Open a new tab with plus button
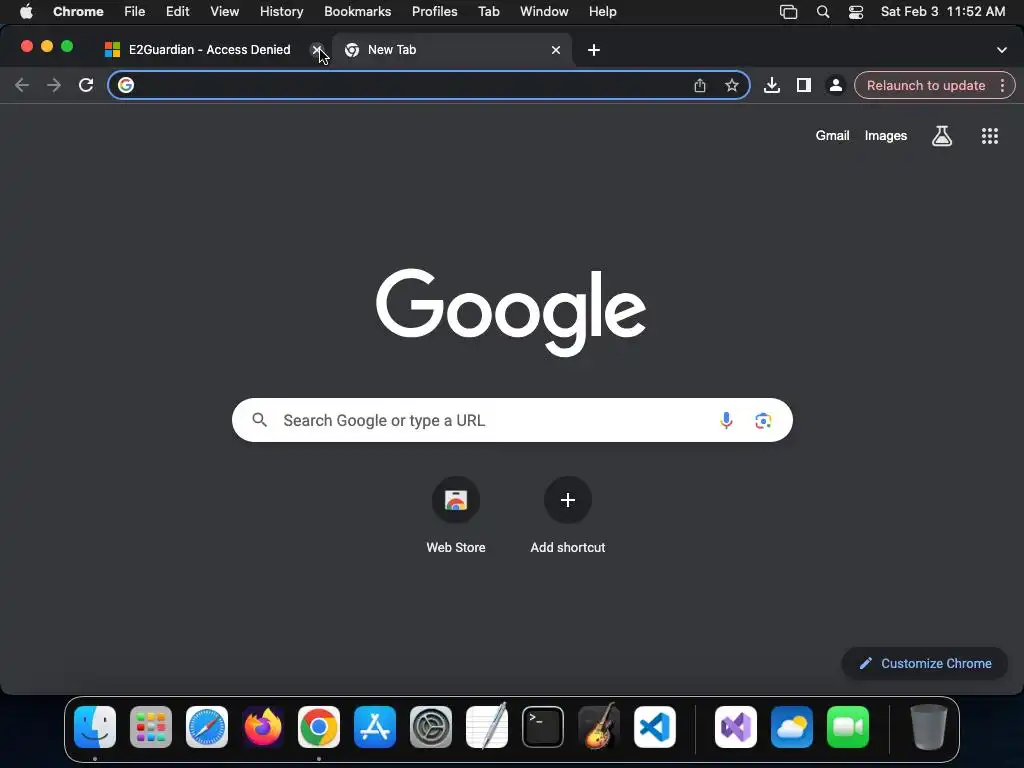Image resolution: width=1024 pixels, height=768 pixels. [594, 50]
